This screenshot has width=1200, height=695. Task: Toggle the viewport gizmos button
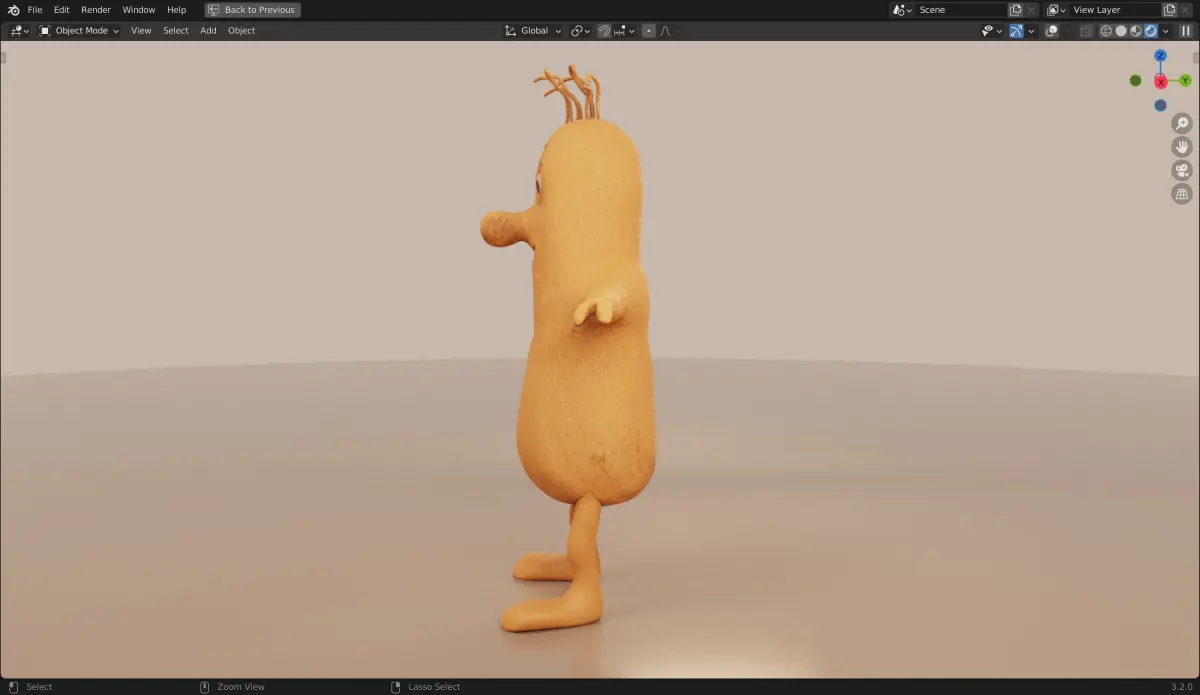[x=1016, y=31]
